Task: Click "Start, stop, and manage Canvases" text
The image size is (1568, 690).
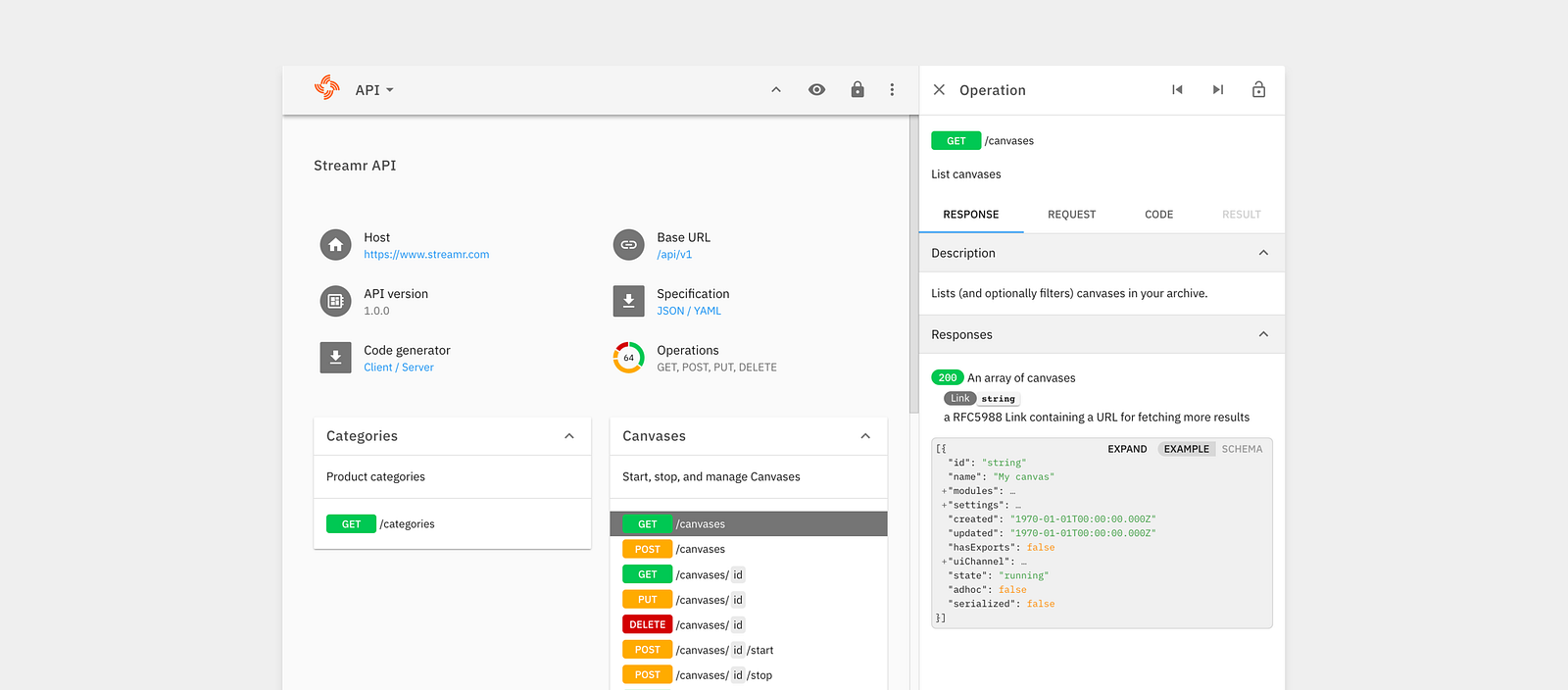Action: point(711,477)
